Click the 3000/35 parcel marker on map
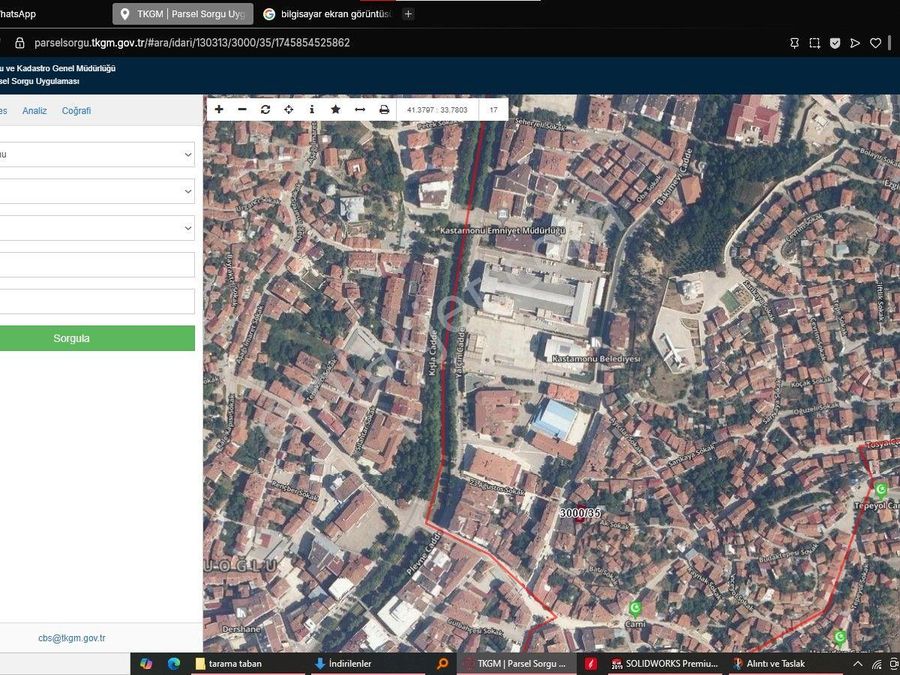Viewport: 900px width, 675px height. (x=580, y=513)
